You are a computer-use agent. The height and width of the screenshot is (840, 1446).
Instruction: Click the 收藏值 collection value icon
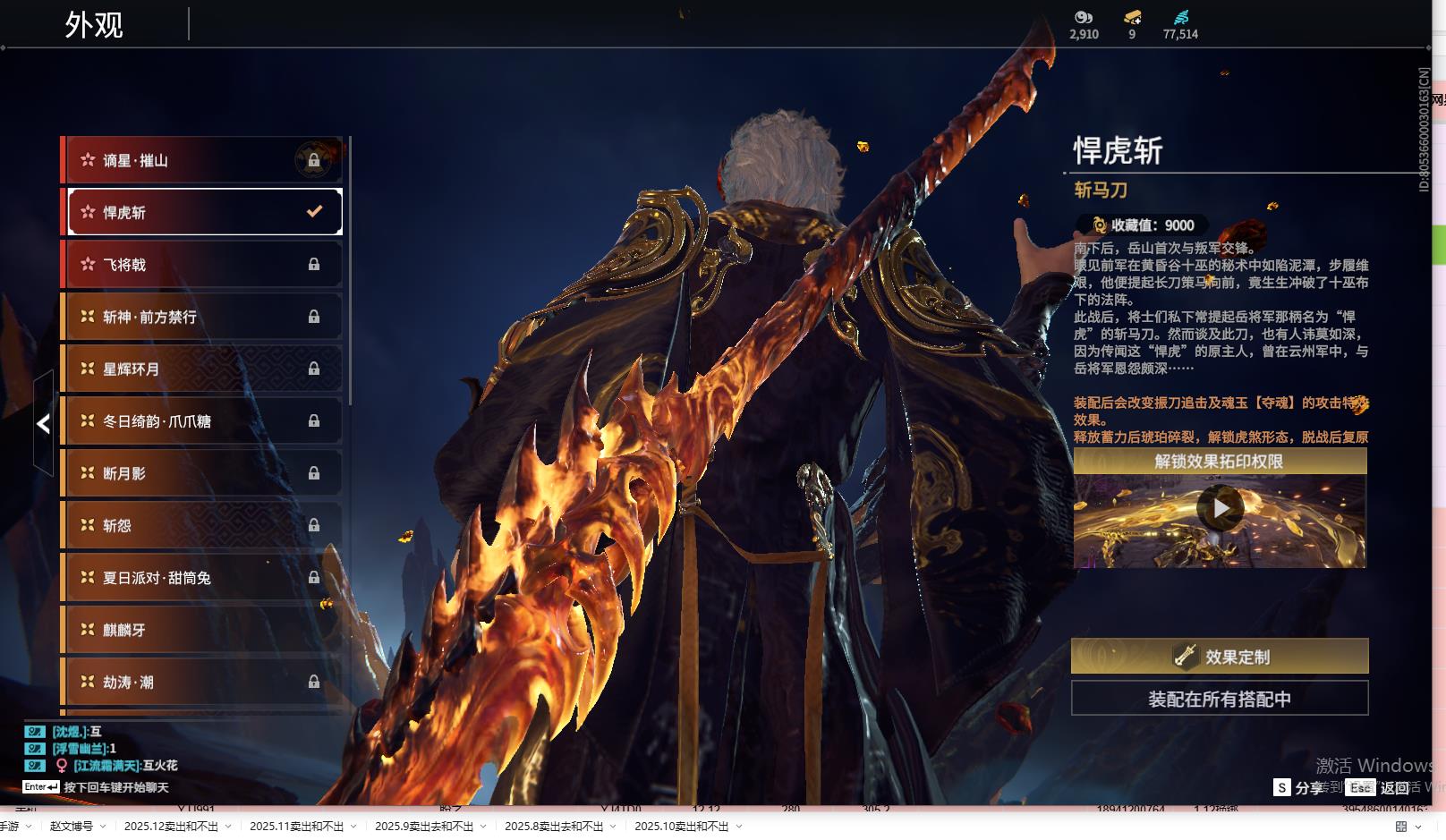pos(1100,225)
